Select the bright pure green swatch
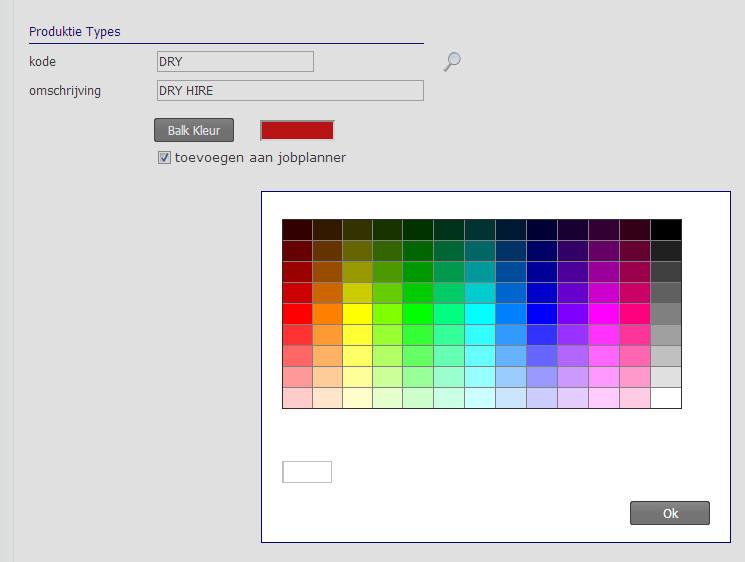Image resolution: width=745 pixels, height=562 pixels. (418, 314)
